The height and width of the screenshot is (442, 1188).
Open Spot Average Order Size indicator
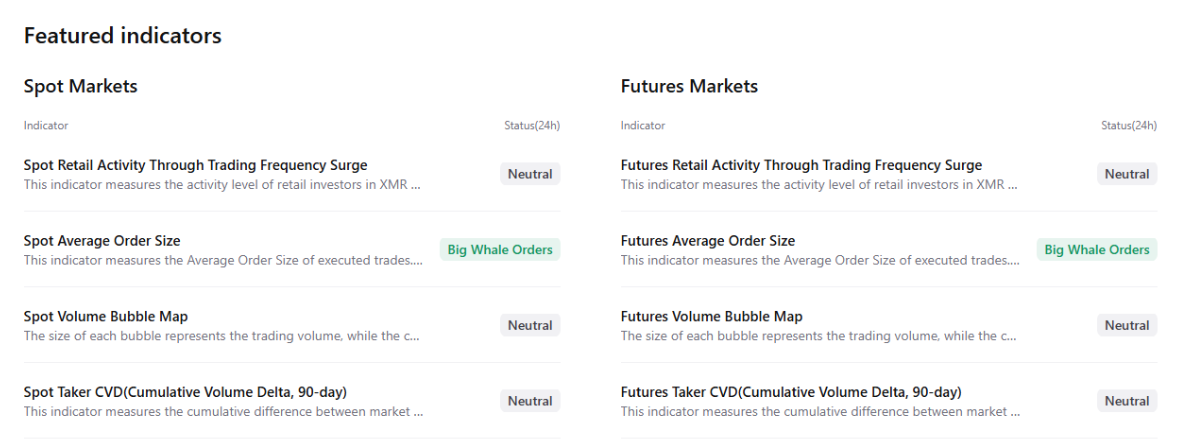(x=102, y=241)
